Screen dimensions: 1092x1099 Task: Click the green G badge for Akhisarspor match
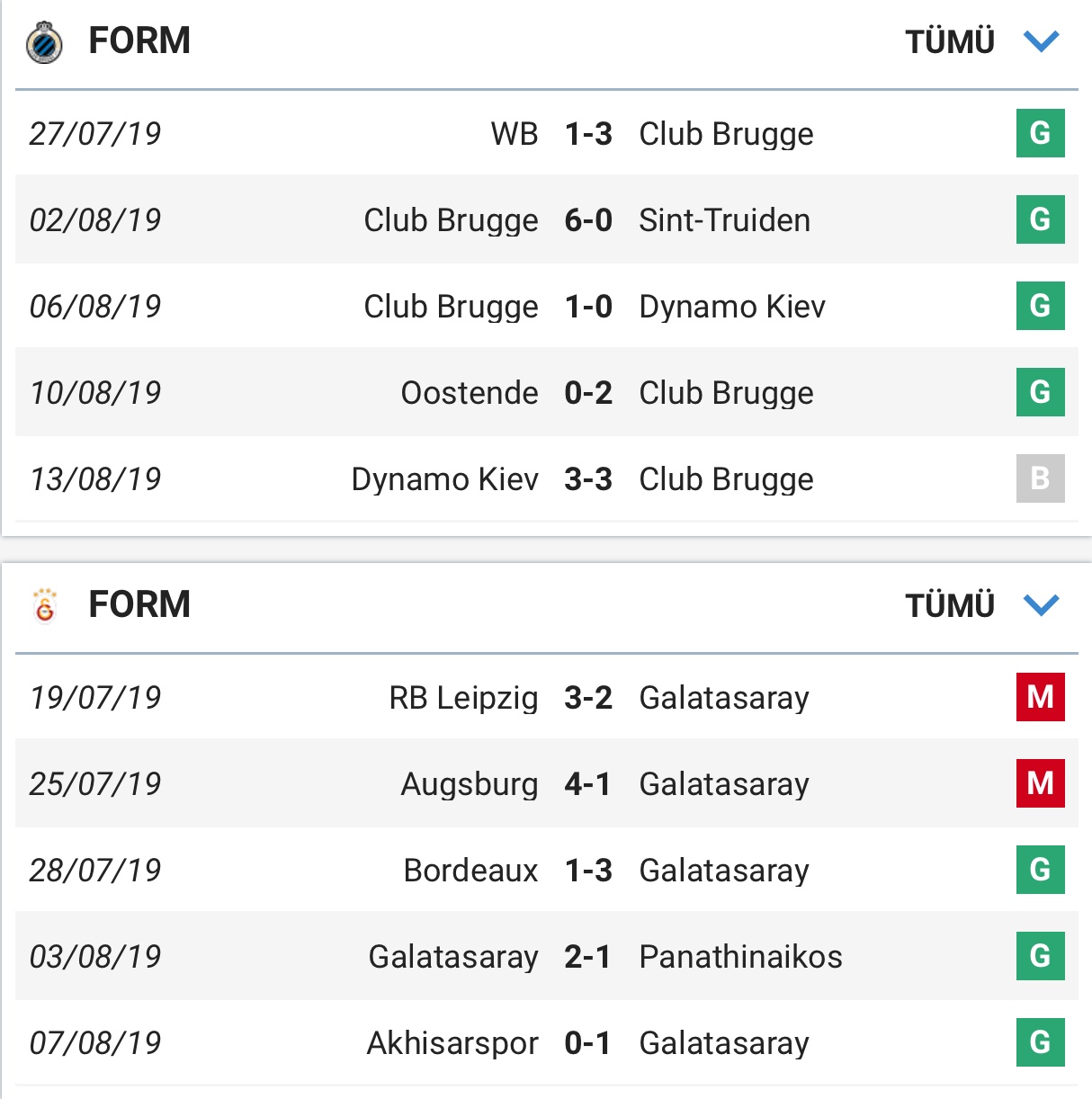coord(1040,1042)
